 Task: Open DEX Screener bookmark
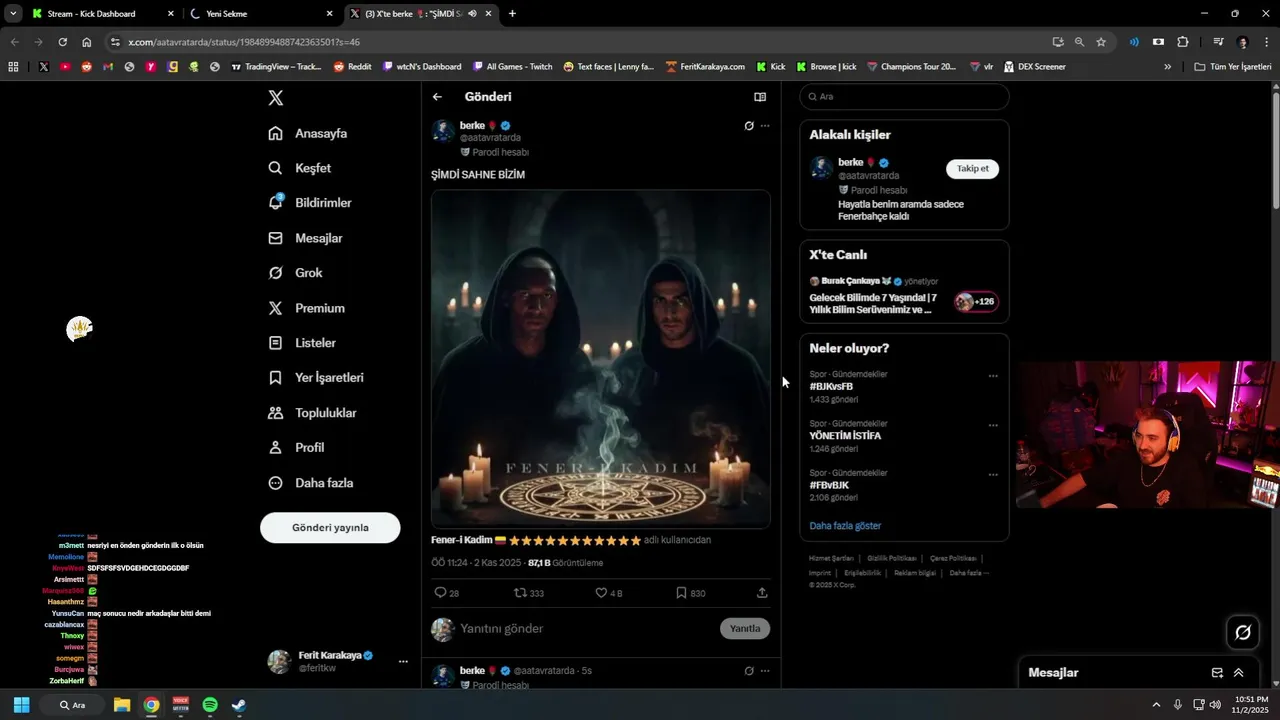click(x=1034, y=67)
